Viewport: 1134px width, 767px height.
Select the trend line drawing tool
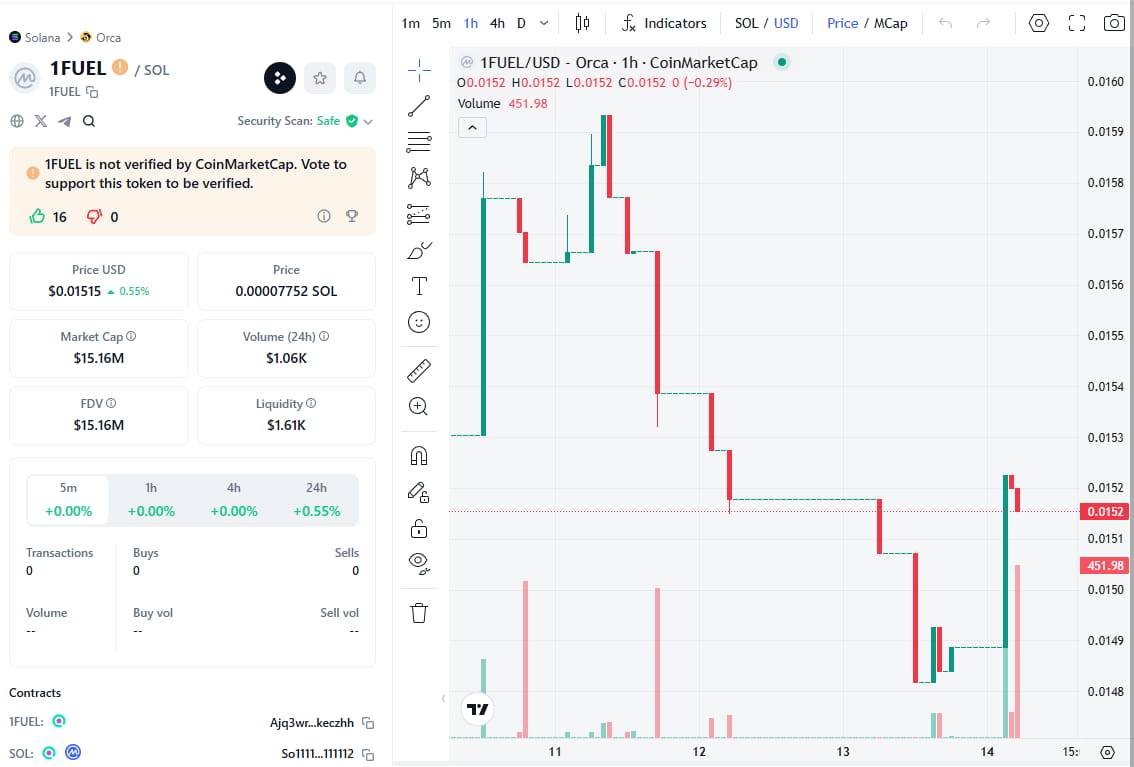pyautogui.click(x=419, y=105)
